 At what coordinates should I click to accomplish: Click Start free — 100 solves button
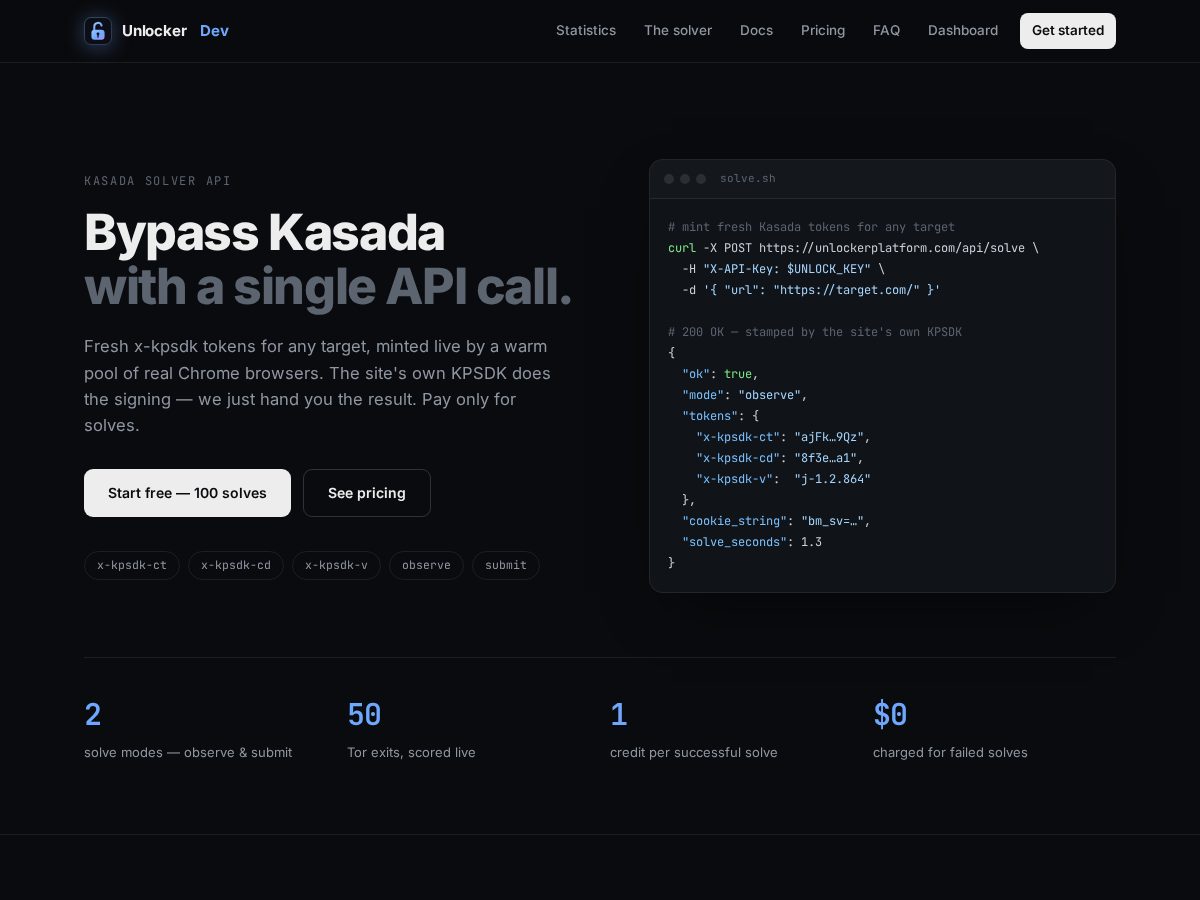coord(187,493)
